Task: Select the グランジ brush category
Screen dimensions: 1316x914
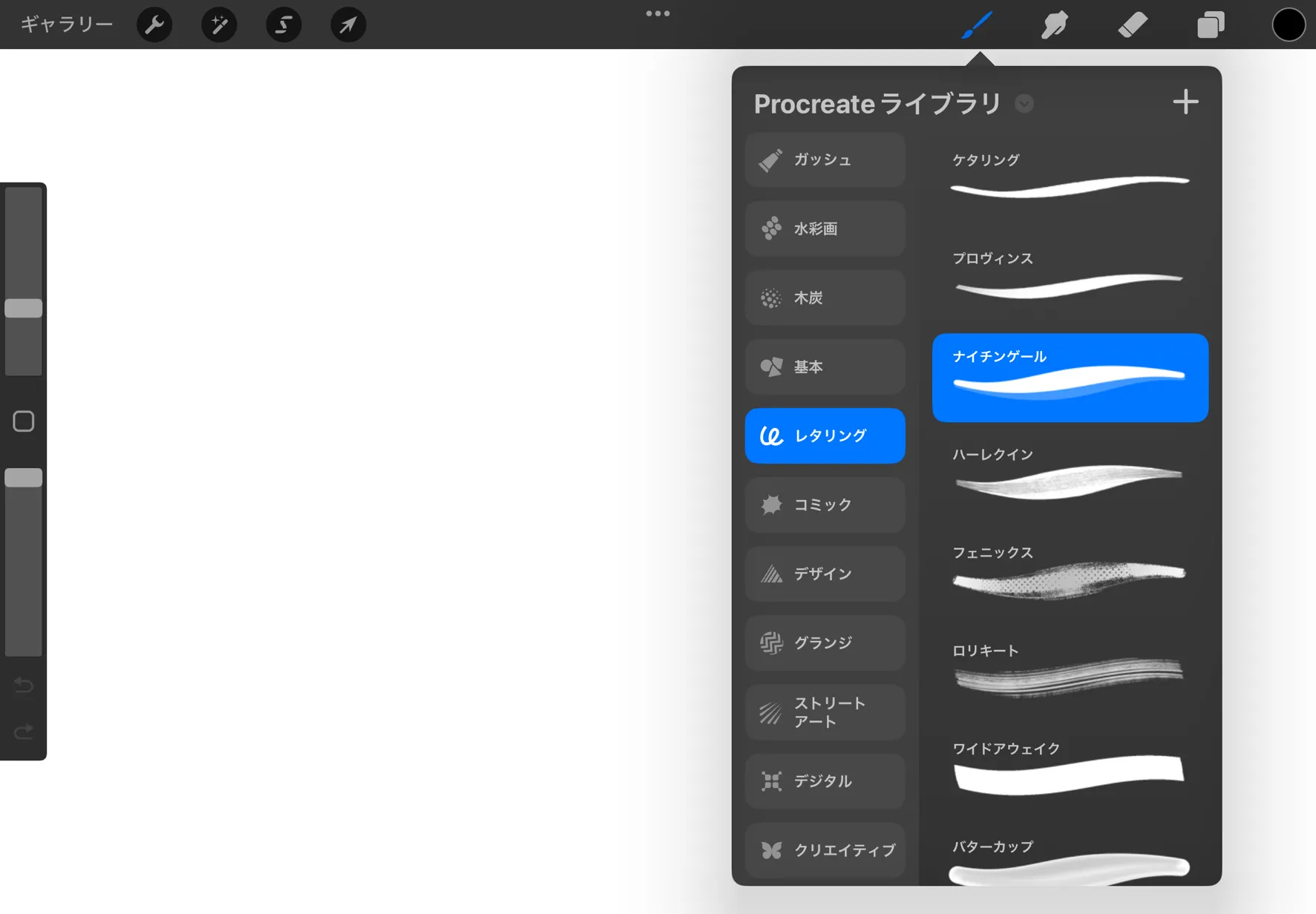Action: click(825, 642)
